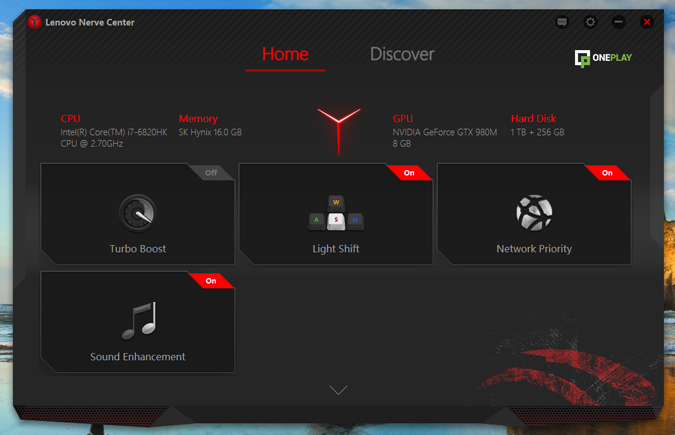Screen dimensions: 675x435
Task: Open settings with the gear icon
Action: pyautogui.click(x=590, y=22)
